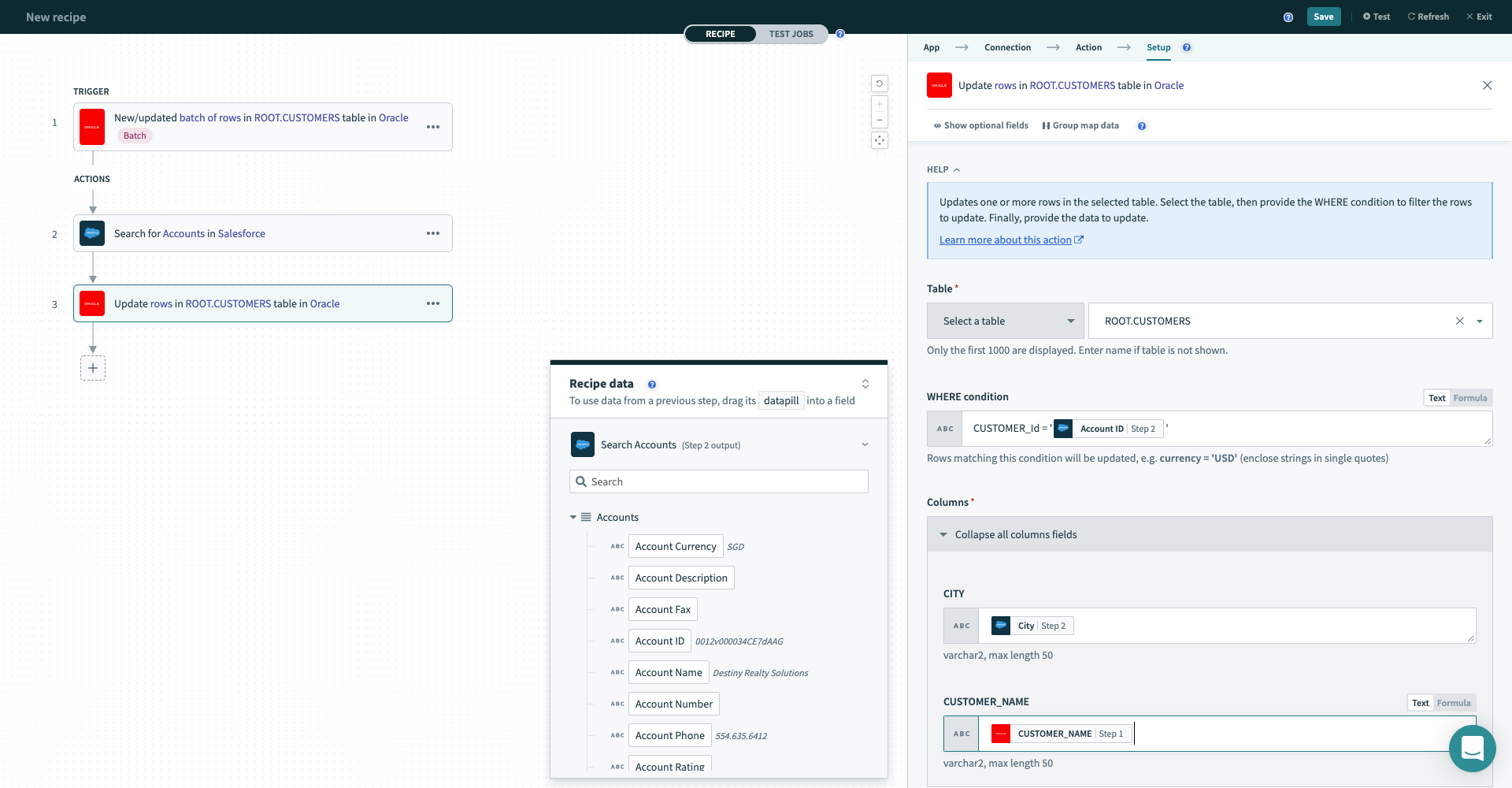Fit recipe to screen using the pan icon
The width and height of the screenshot is (1512, 788).
[880, 139]
